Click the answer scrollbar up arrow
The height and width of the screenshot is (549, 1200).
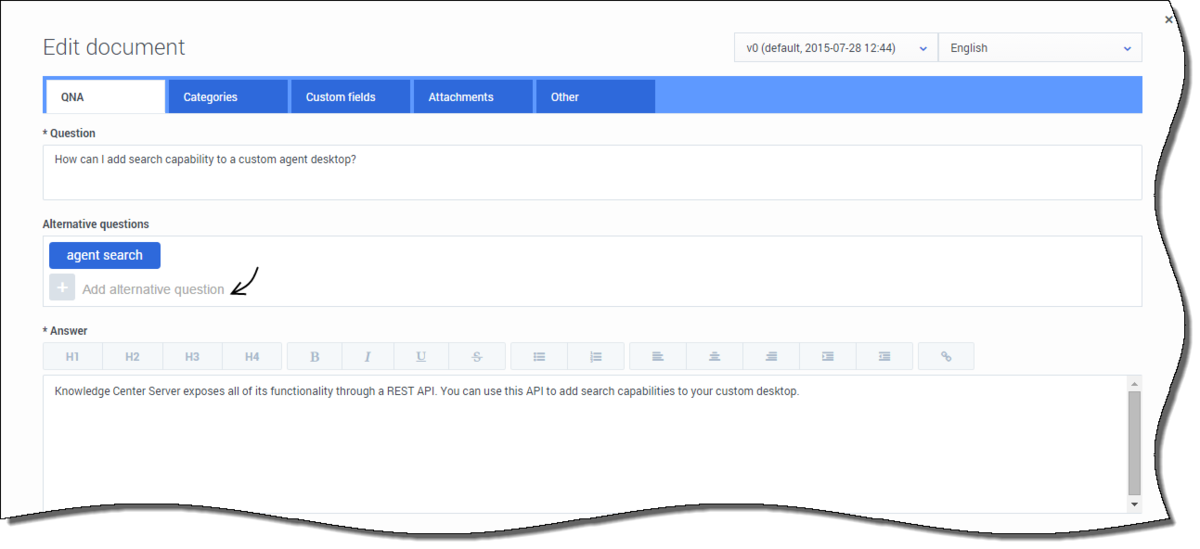click(x=1134, y=383)
